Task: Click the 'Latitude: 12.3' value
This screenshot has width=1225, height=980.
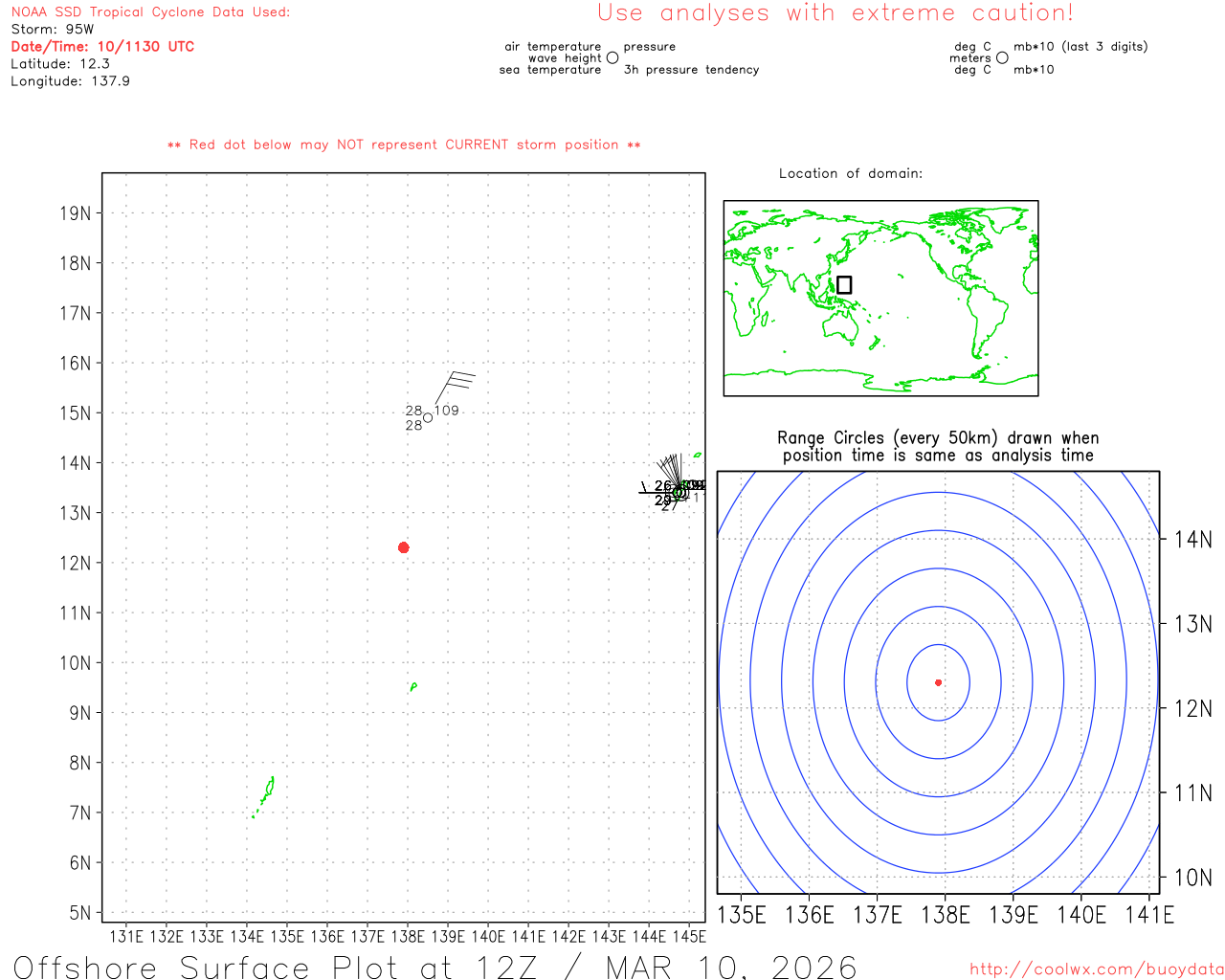Action: [x=60, y=64]
